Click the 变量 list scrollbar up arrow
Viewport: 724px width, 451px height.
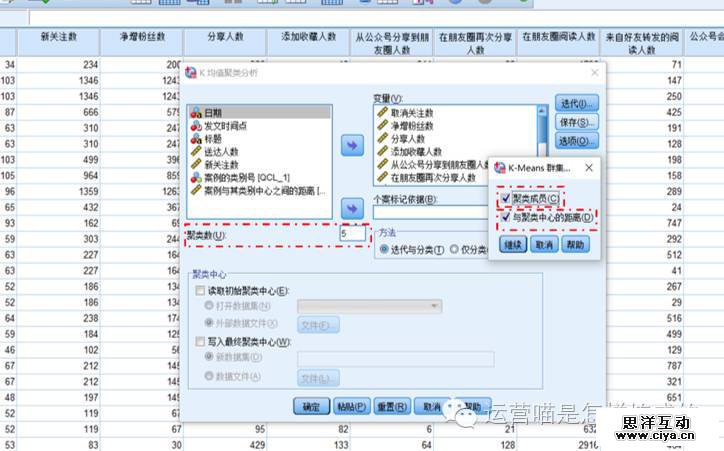(542, 111)
